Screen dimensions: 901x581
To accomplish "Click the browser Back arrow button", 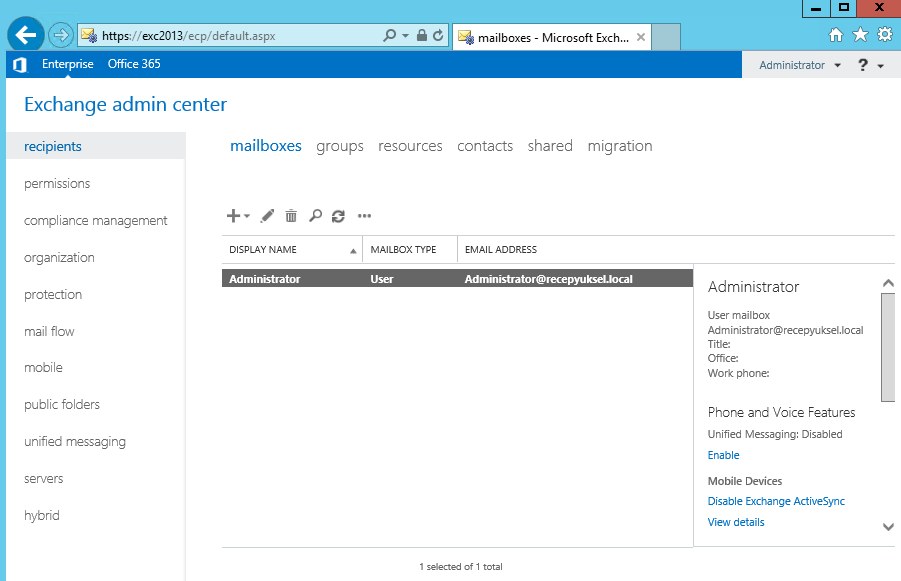I will pyautogui.click(x=26, y=35).
